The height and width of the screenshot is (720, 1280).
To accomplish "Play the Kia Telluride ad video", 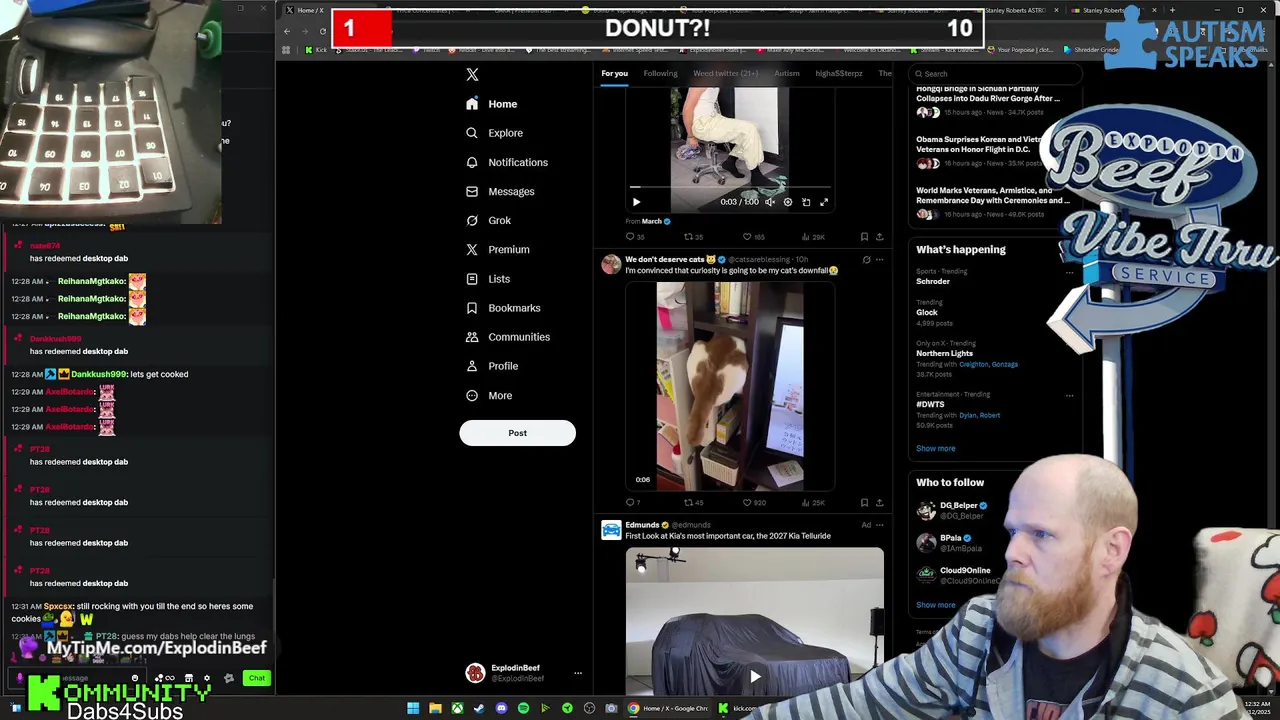I will click(755, 676).
